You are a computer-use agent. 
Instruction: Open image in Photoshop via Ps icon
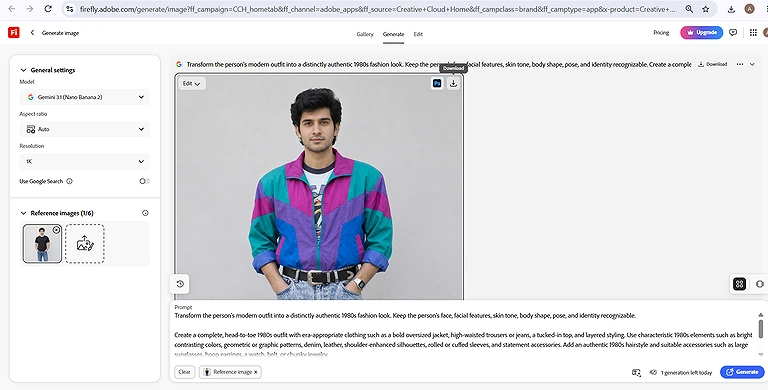437,83
